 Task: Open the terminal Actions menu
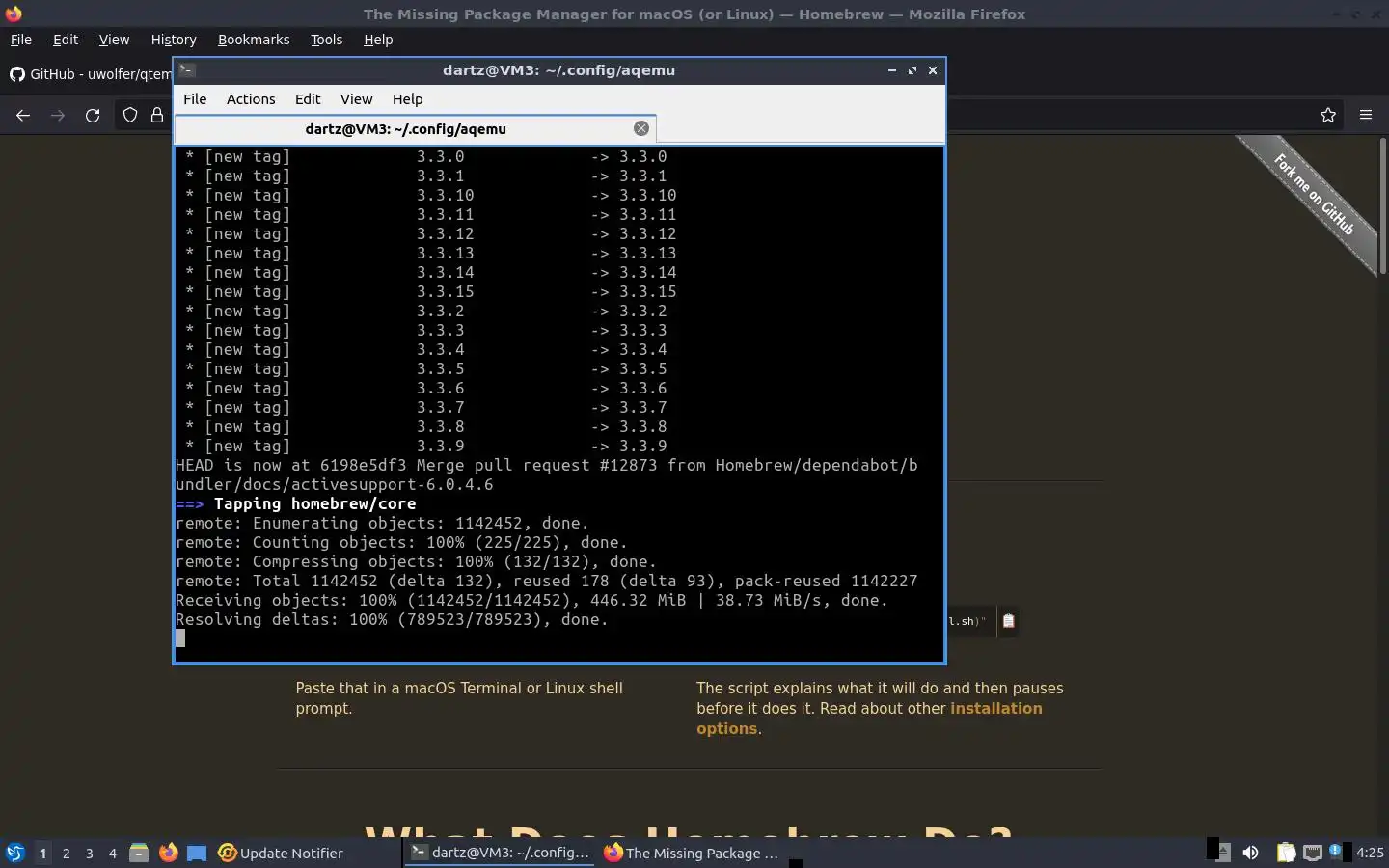[251, 99]
